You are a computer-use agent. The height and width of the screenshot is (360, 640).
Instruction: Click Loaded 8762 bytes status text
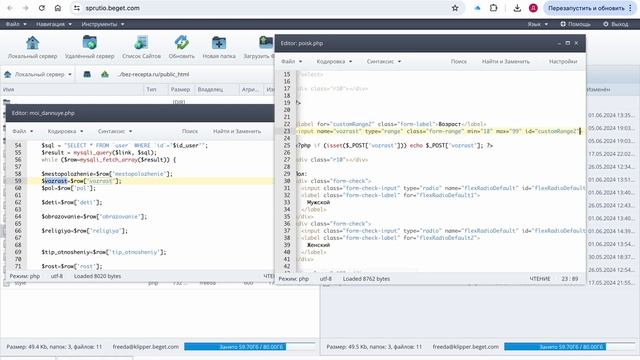366,279
